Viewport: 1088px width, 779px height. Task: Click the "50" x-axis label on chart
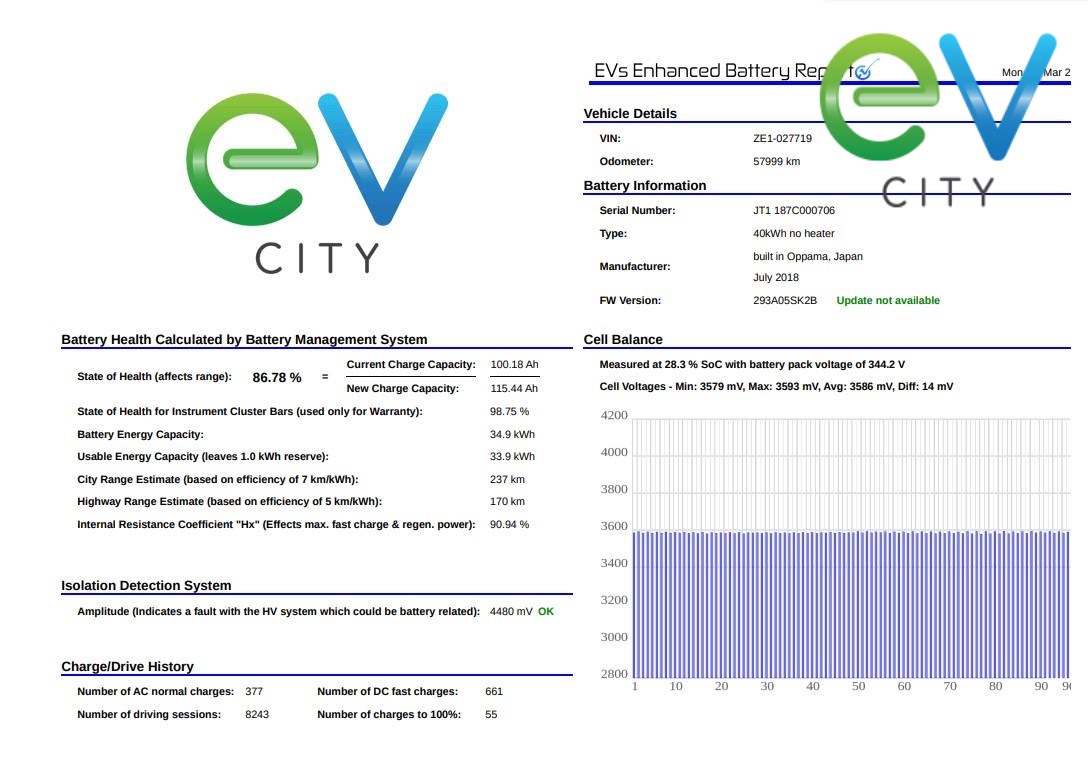[858, 687]
